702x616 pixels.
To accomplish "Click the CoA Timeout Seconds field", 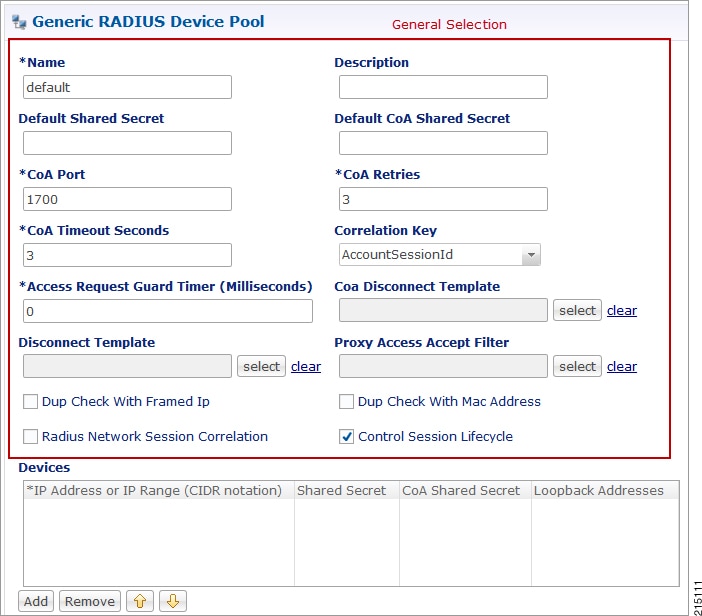I will [127, 255].
